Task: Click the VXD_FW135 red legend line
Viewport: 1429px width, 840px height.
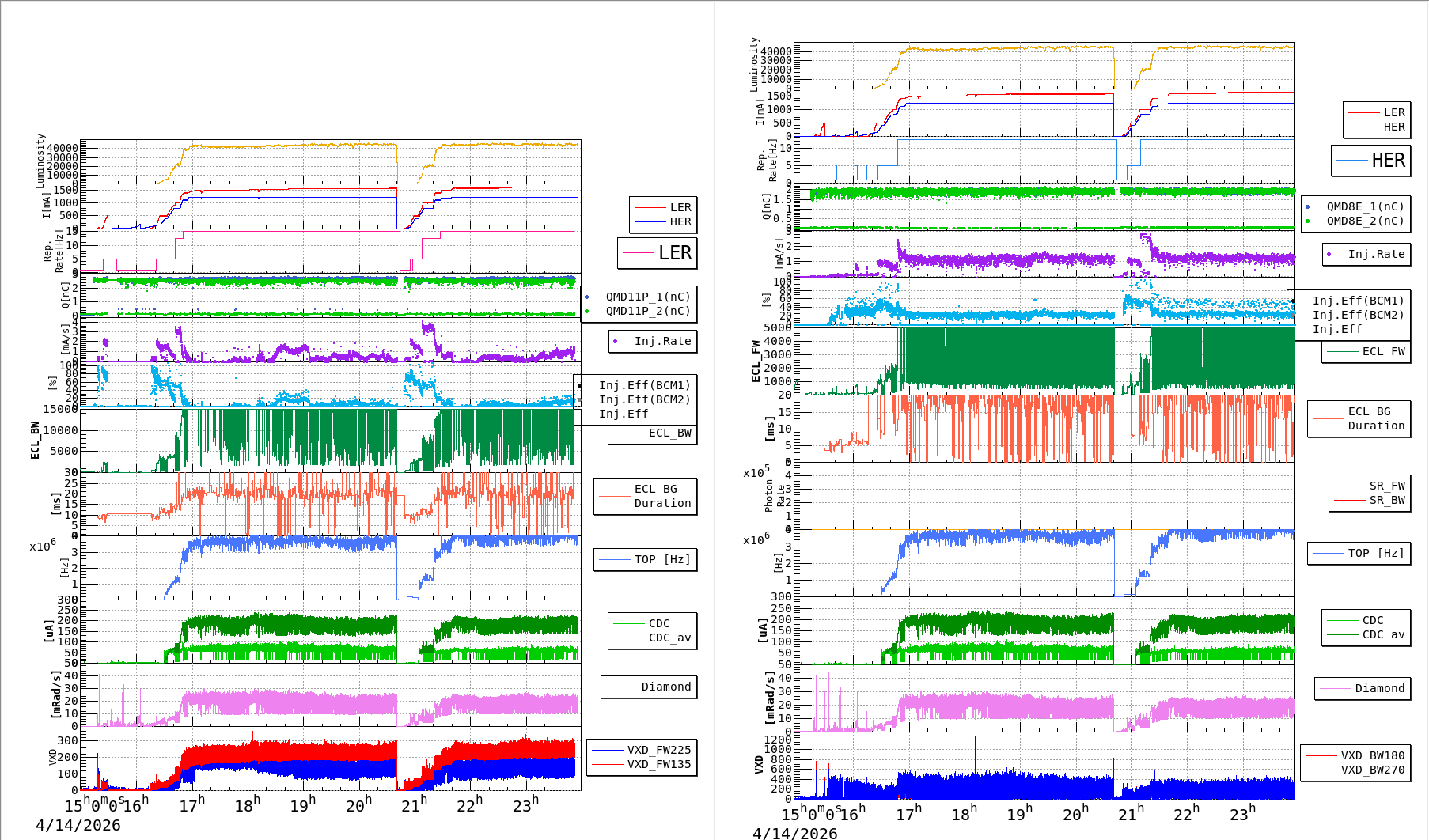Action: 608,765
